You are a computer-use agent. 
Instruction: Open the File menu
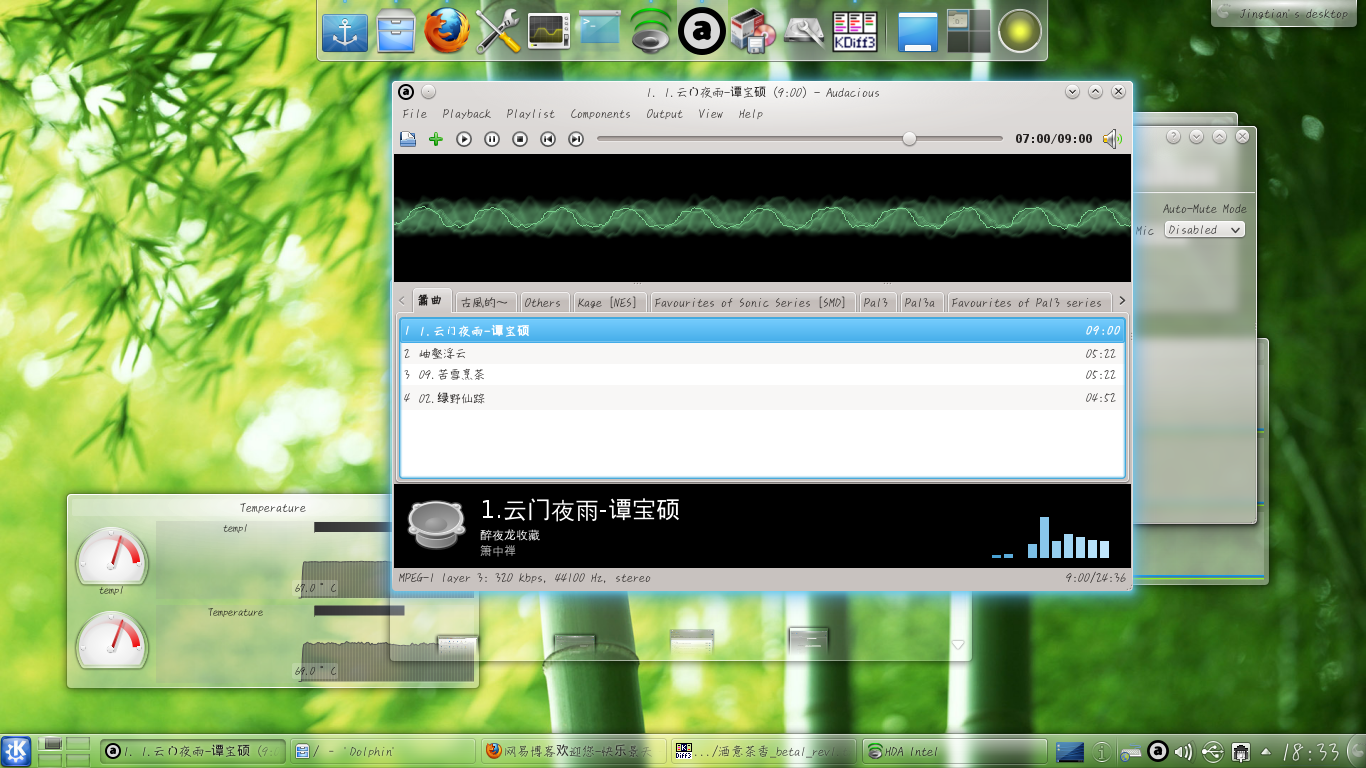tap(415, 114)
